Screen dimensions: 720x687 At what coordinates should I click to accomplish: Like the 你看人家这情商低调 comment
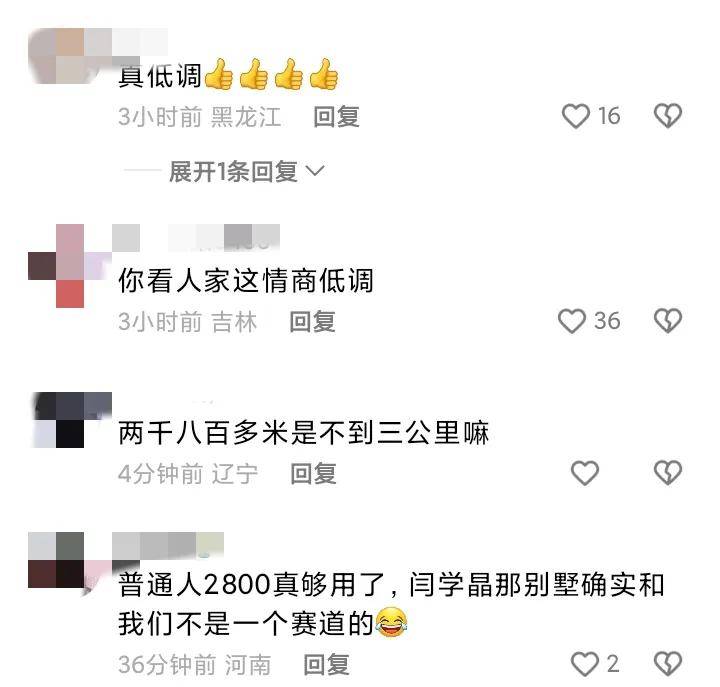572,321
